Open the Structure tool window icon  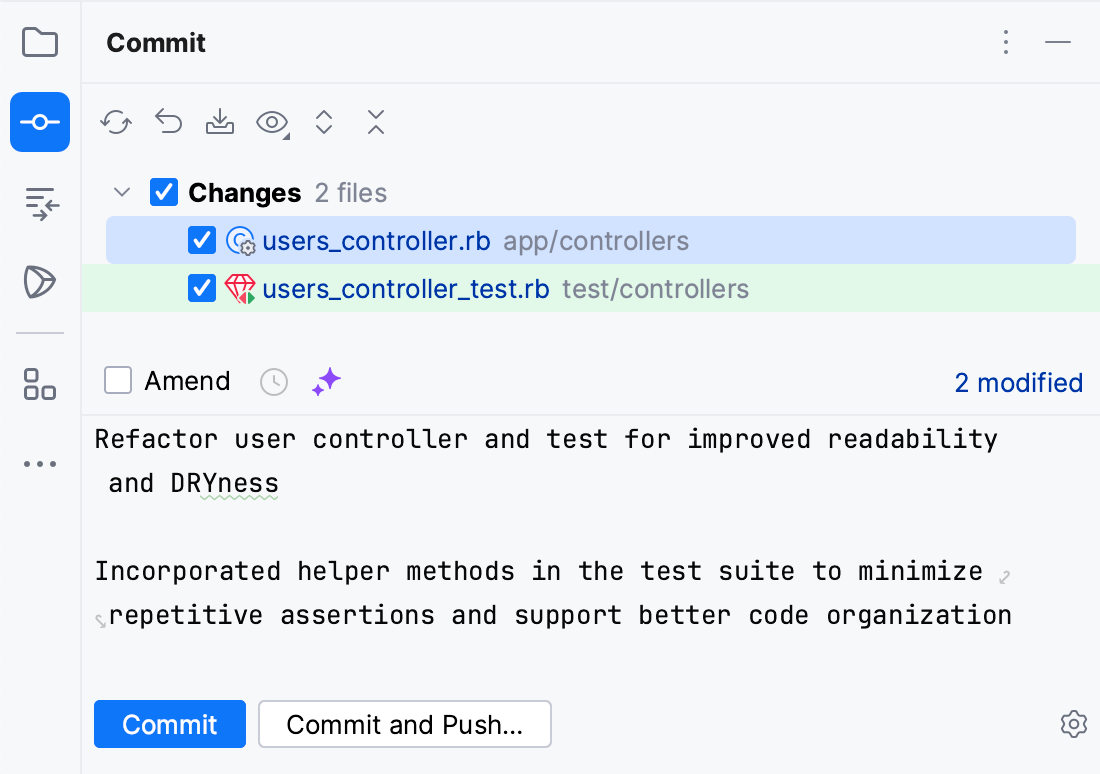[40, 383]
